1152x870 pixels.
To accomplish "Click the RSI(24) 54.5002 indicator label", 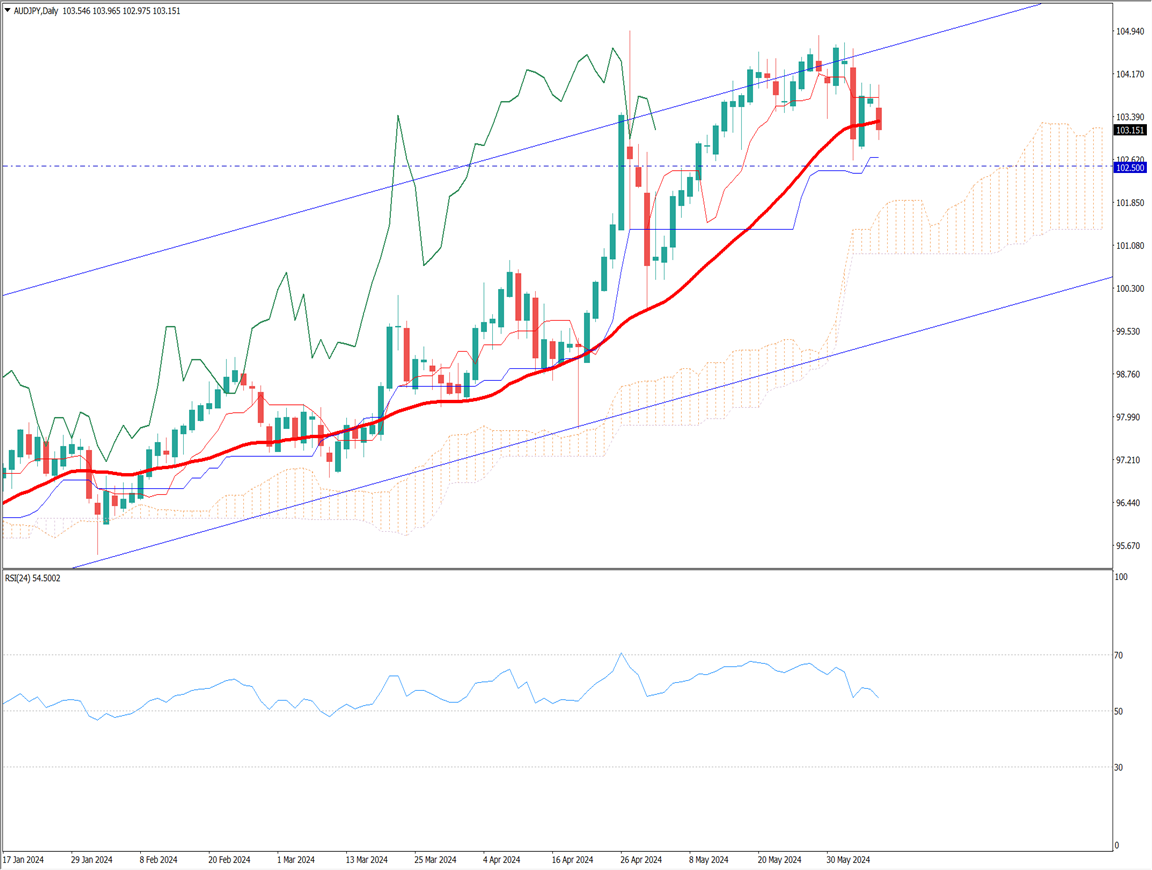I will pos(33,578).
